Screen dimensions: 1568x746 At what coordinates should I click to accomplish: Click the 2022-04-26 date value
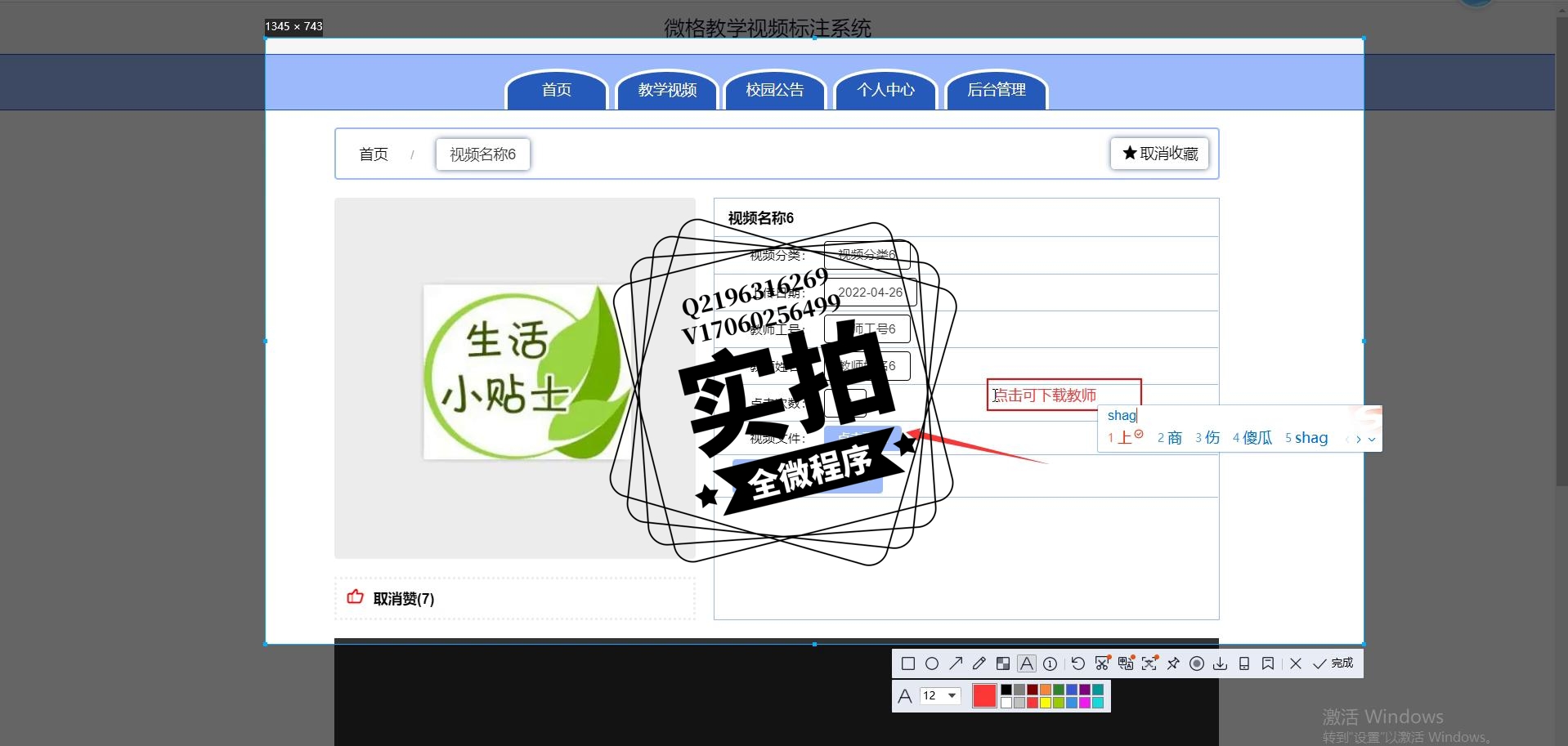(870, 293)
